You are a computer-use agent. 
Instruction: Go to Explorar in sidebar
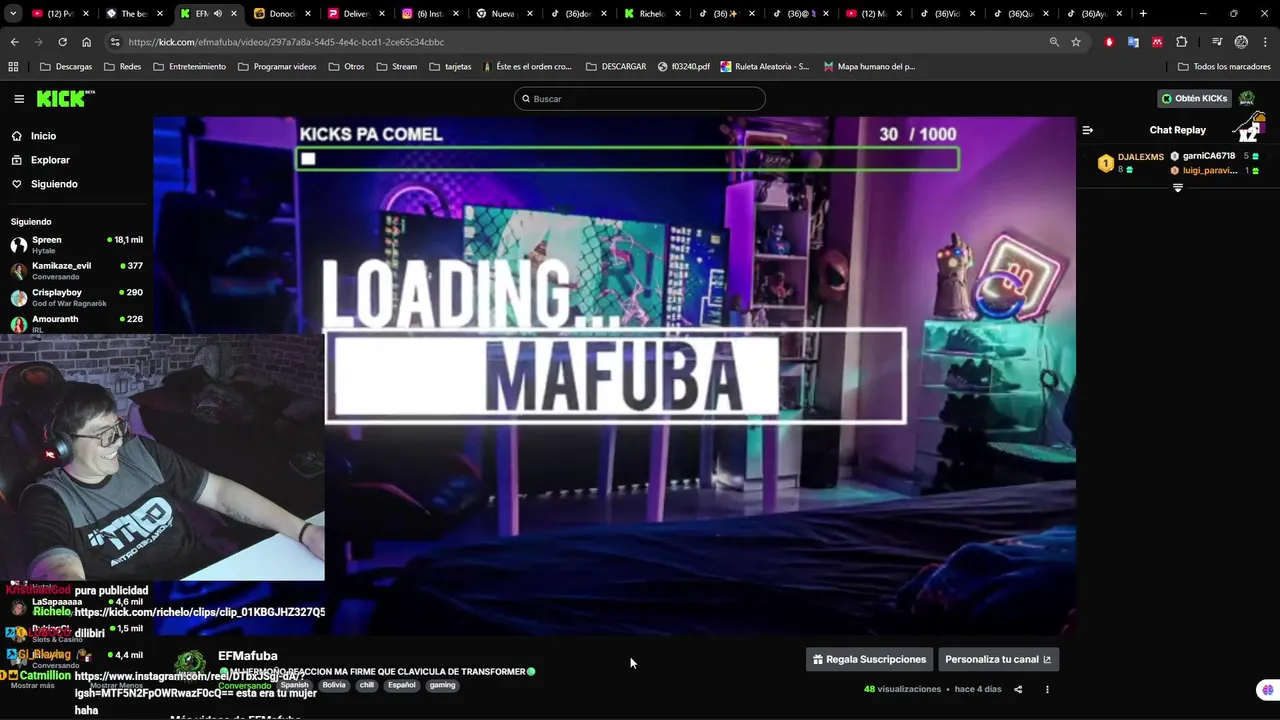(x=50, y=160)
